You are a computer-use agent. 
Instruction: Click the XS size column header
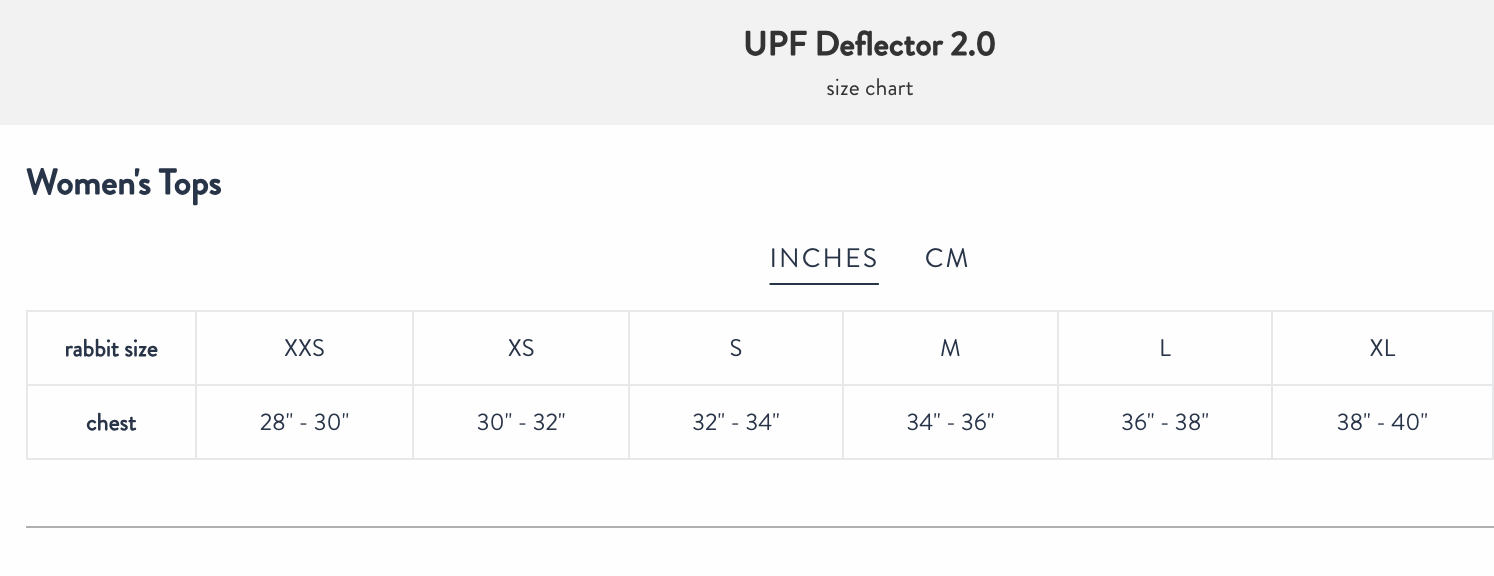[x=521, y=348]
